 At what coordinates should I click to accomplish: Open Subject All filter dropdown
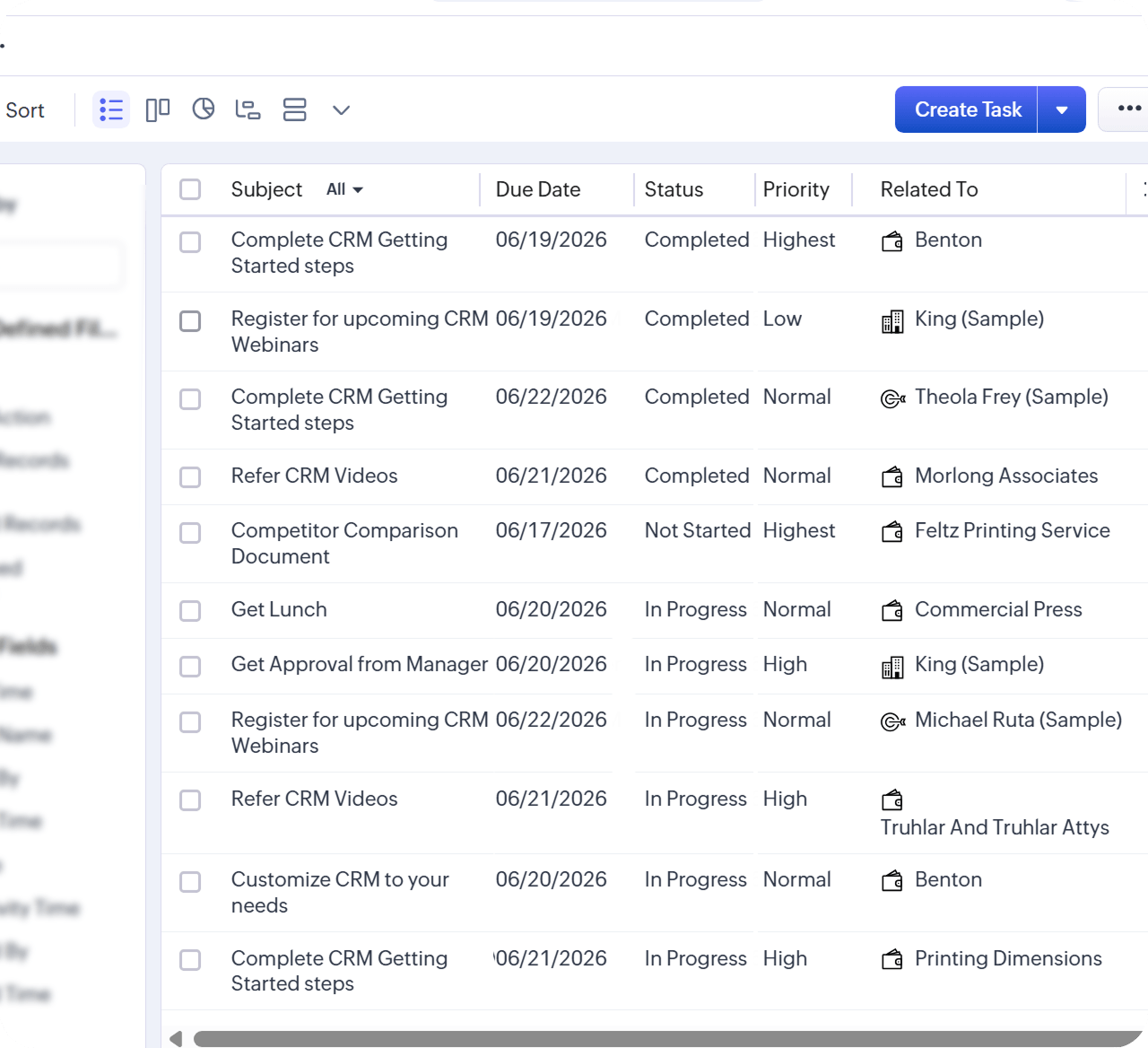tap(344, 189)
